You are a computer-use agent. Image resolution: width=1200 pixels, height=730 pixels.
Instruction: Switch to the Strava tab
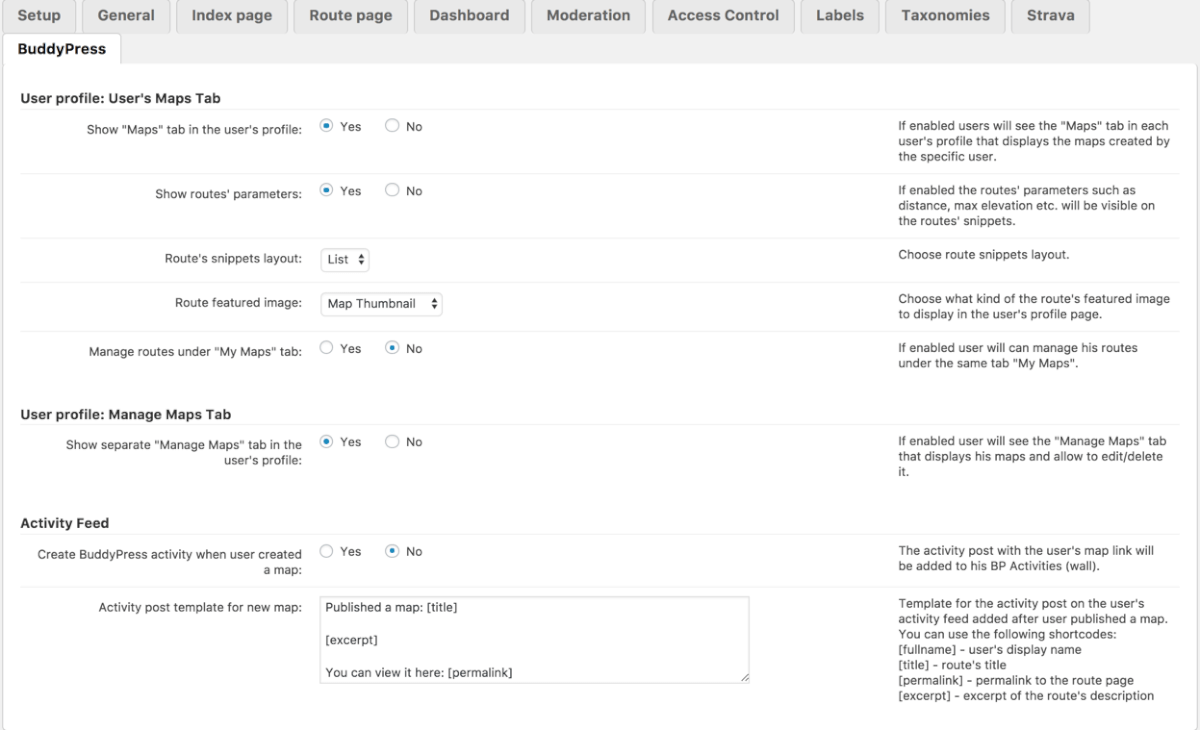tap(1050, 16)
